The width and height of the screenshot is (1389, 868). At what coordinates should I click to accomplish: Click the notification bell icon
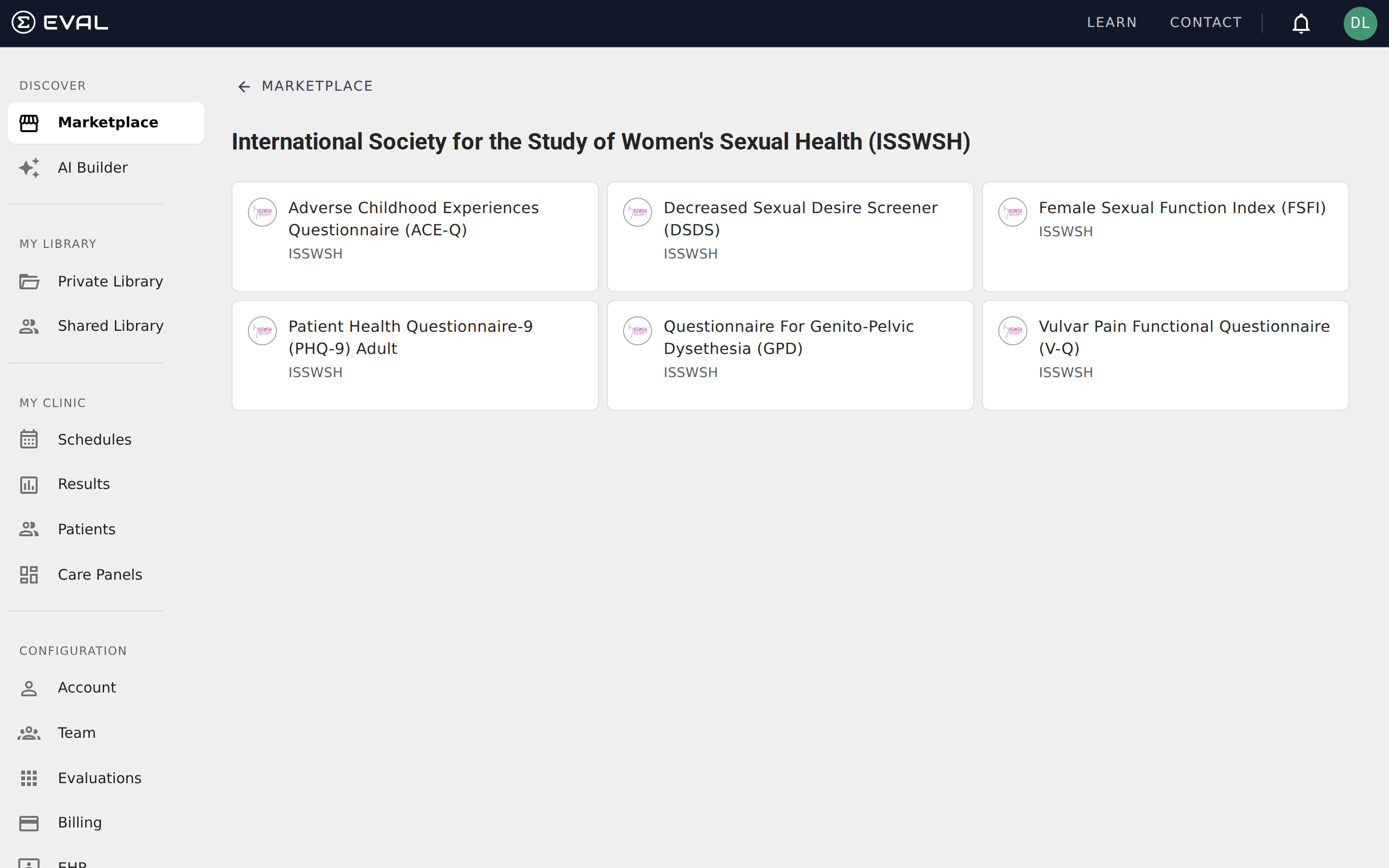point(1301,24)
